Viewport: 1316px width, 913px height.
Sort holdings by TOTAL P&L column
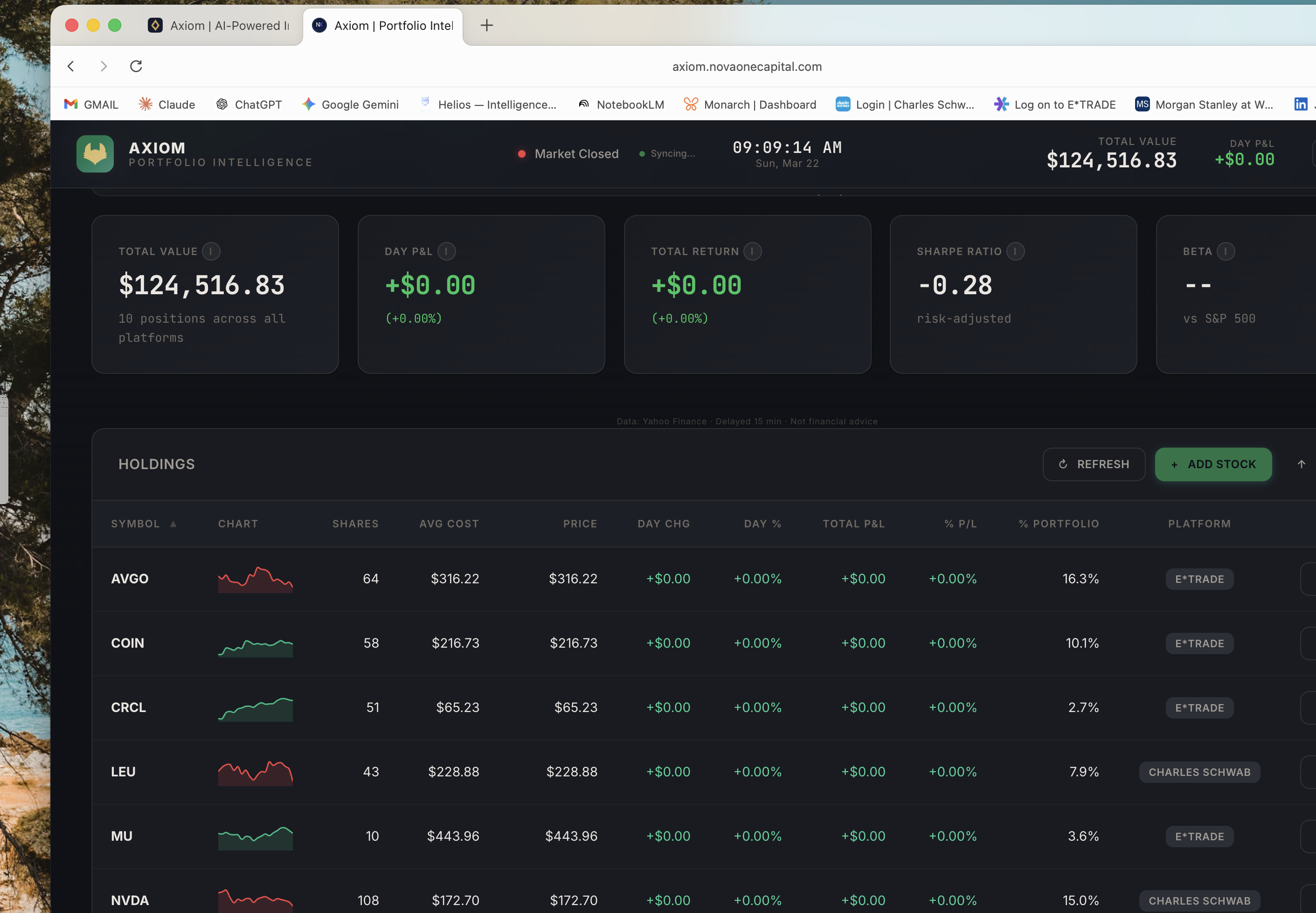pyautogui.click(x=854, y=524)
